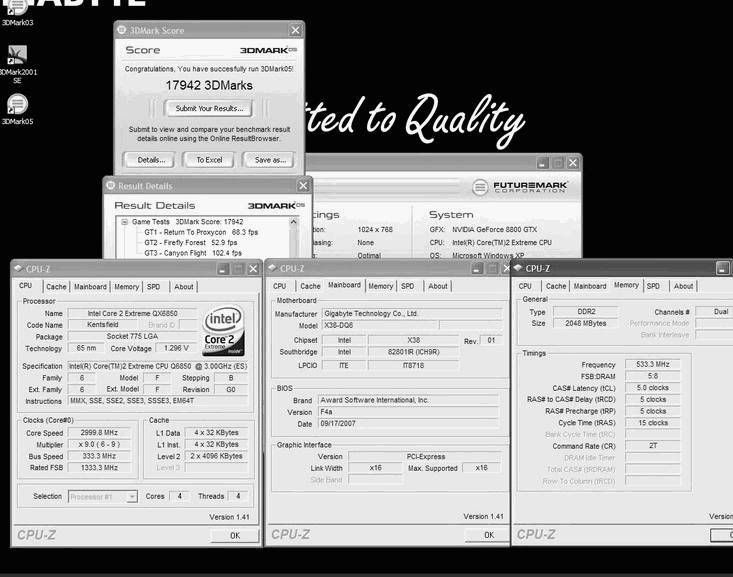733x577 pixels.
Task: Open the 3DMark2001 SE desktop icon
Action: 17,64
